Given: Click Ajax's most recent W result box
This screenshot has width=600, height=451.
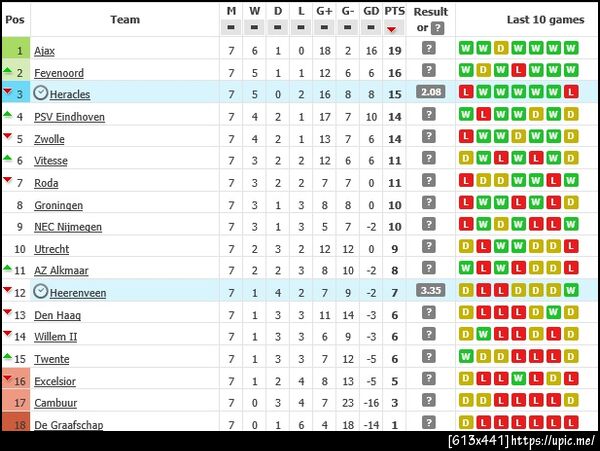Looking at the screenshot, I should click(570, 49).
